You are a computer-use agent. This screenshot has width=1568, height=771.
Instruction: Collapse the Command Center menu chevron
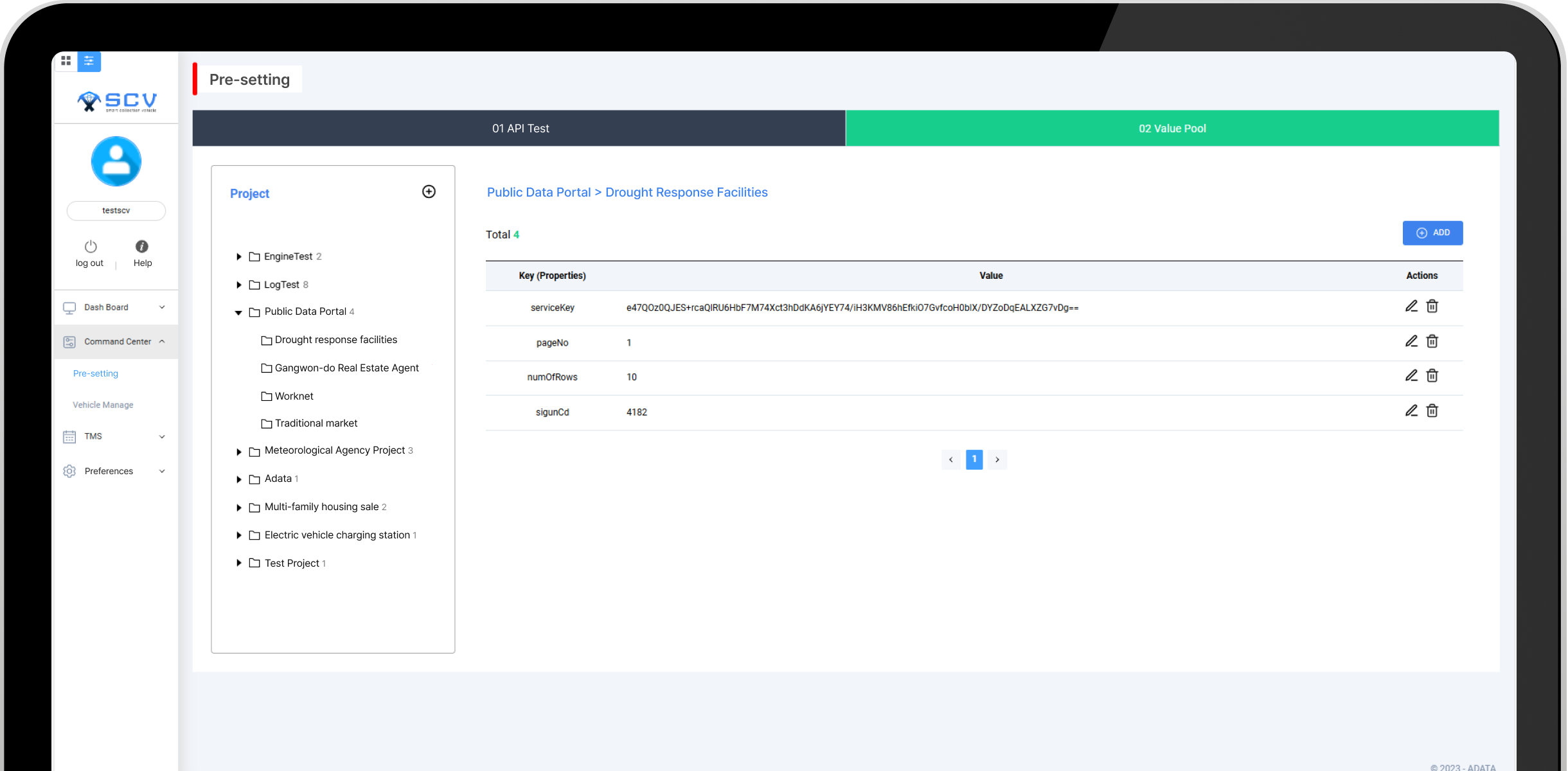coord(162,342)
